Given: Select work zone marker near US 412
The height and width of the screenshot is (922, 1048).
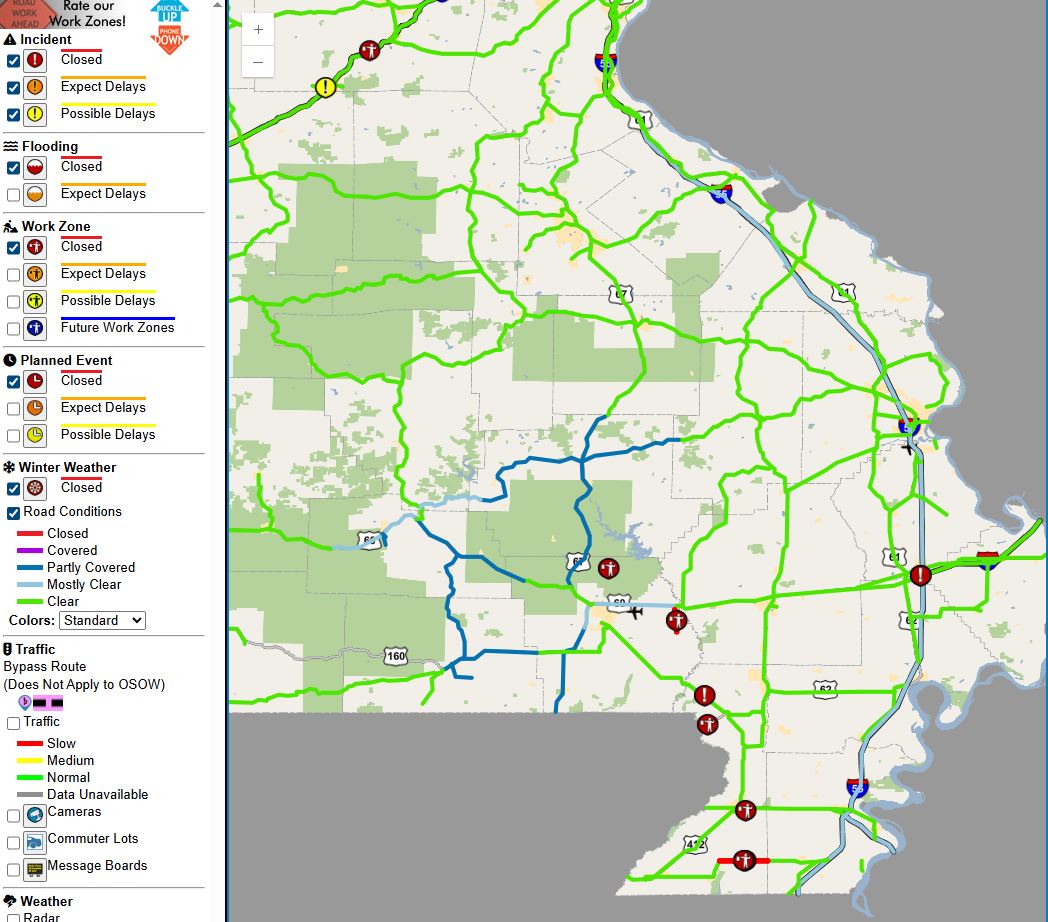Looking at the screenshot, I should (745, 811).
